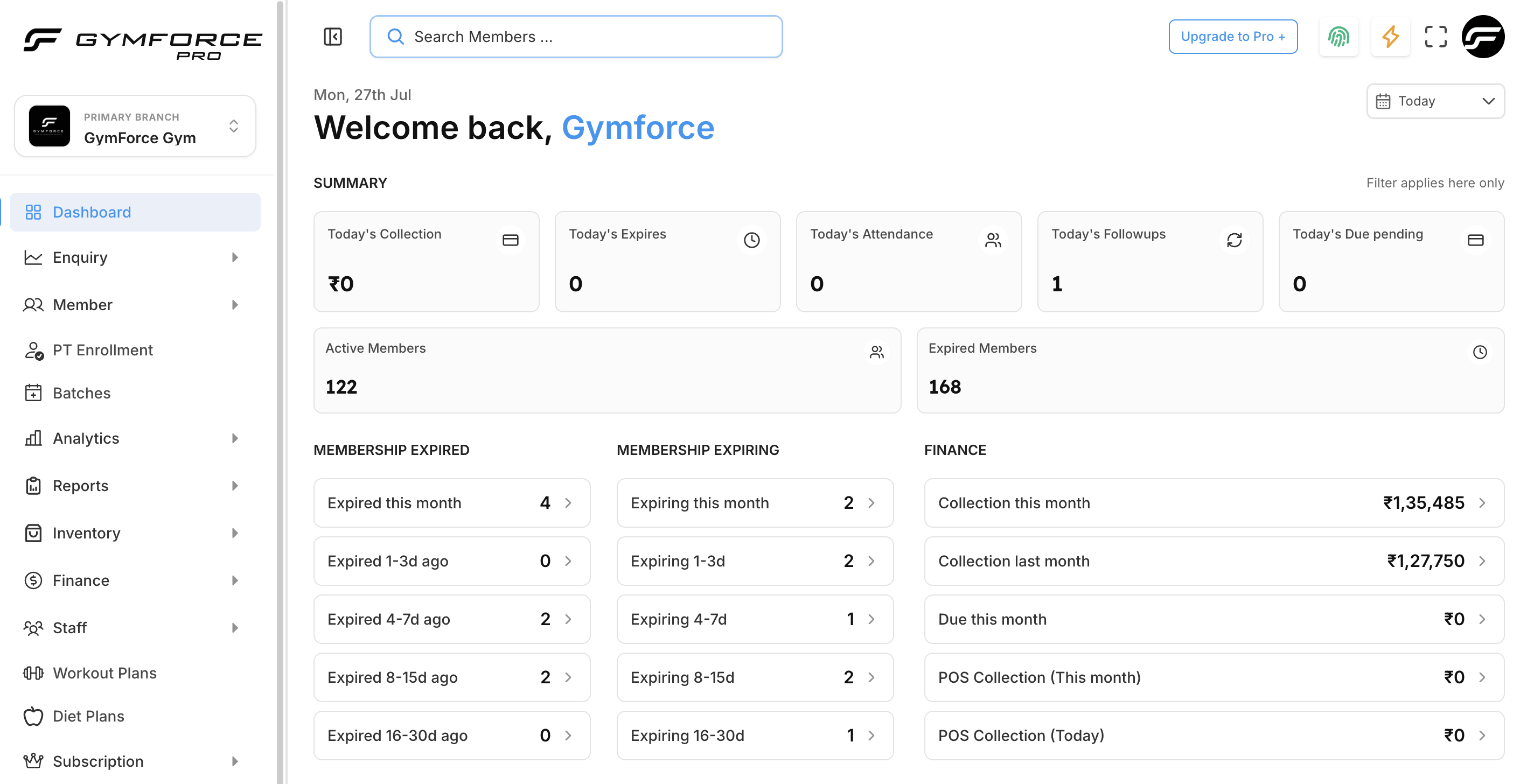Click the PT Enrollment user-check icon
This screenshot has width=1520, height=784.
(x=33, y=351)
